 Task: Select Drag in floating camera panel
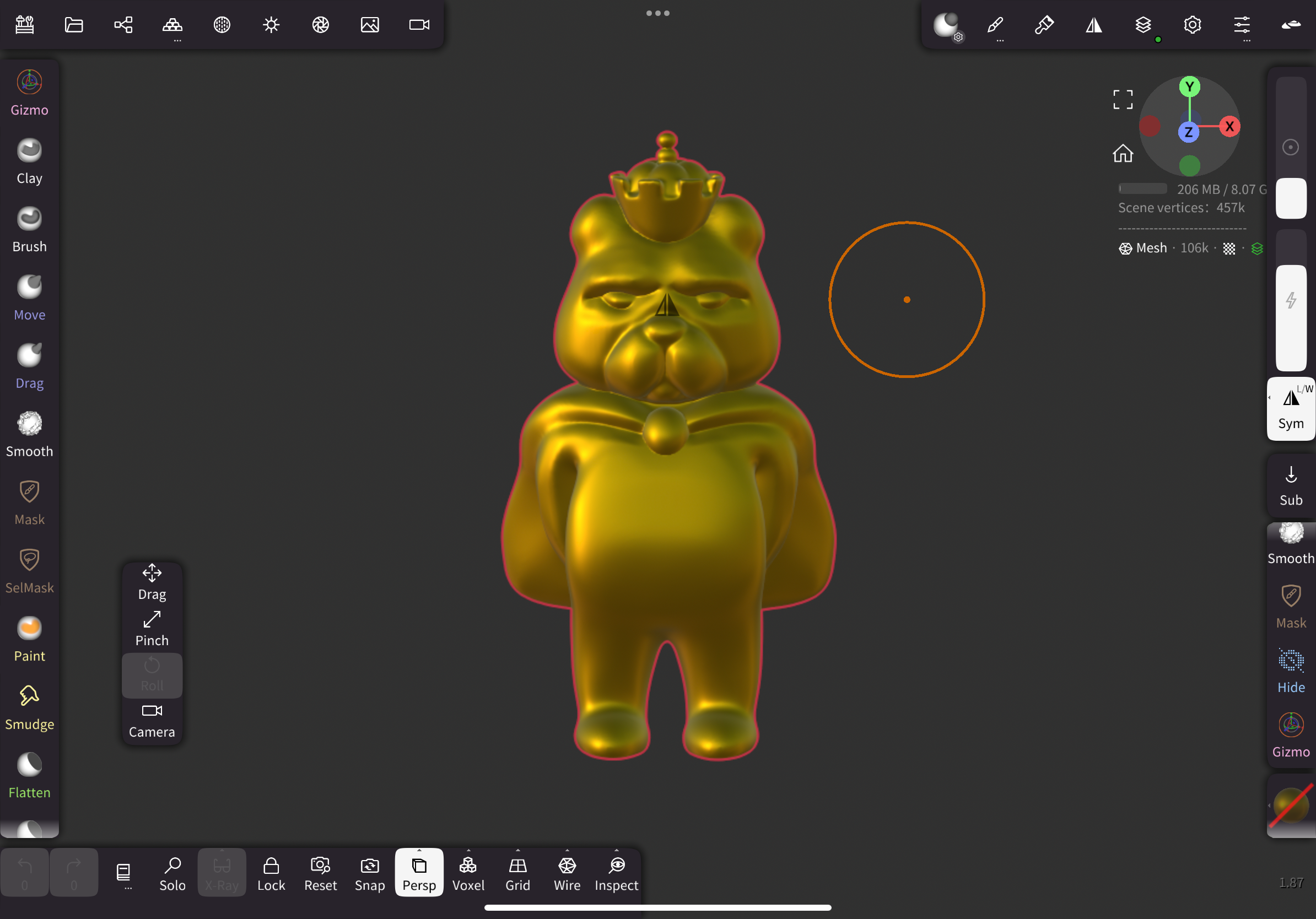[x=152, y=583]
